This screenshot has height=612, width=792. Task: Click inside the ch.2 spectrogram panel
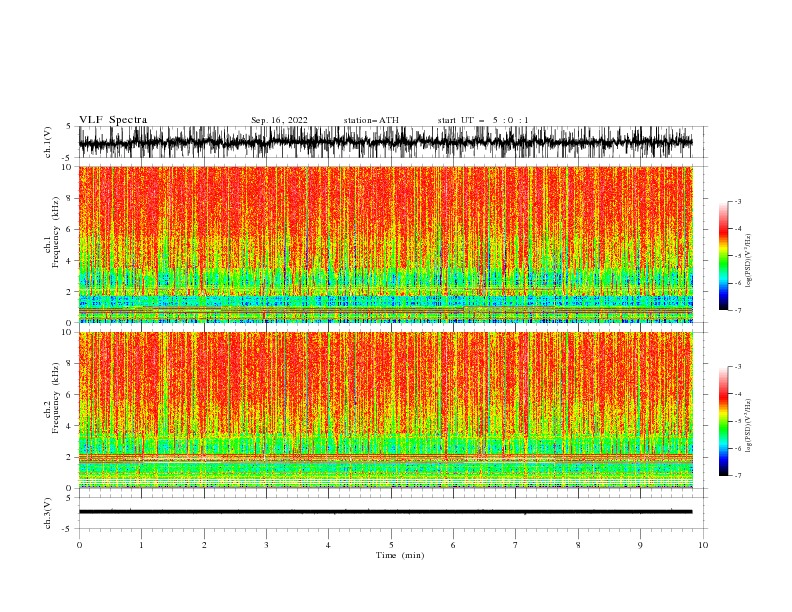pos(385,410)
